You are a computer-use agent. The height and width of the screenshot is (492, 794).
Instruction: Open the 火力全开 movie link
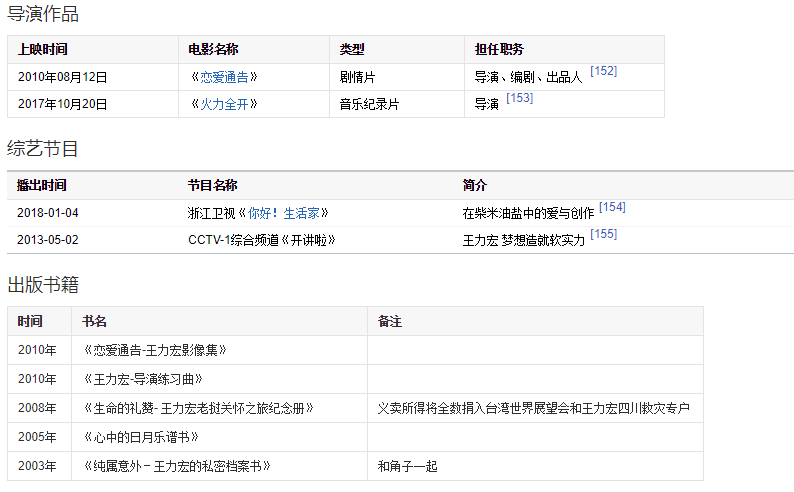click(x=224, y=104)
